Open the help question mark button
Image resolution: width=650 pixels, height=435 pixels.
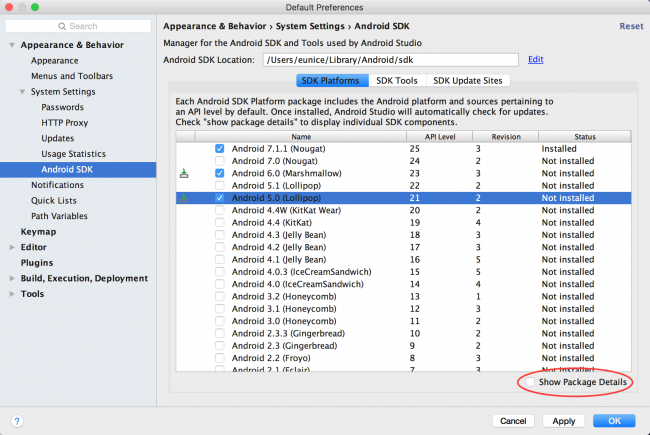pyautogui.click(x=17, y=421)
